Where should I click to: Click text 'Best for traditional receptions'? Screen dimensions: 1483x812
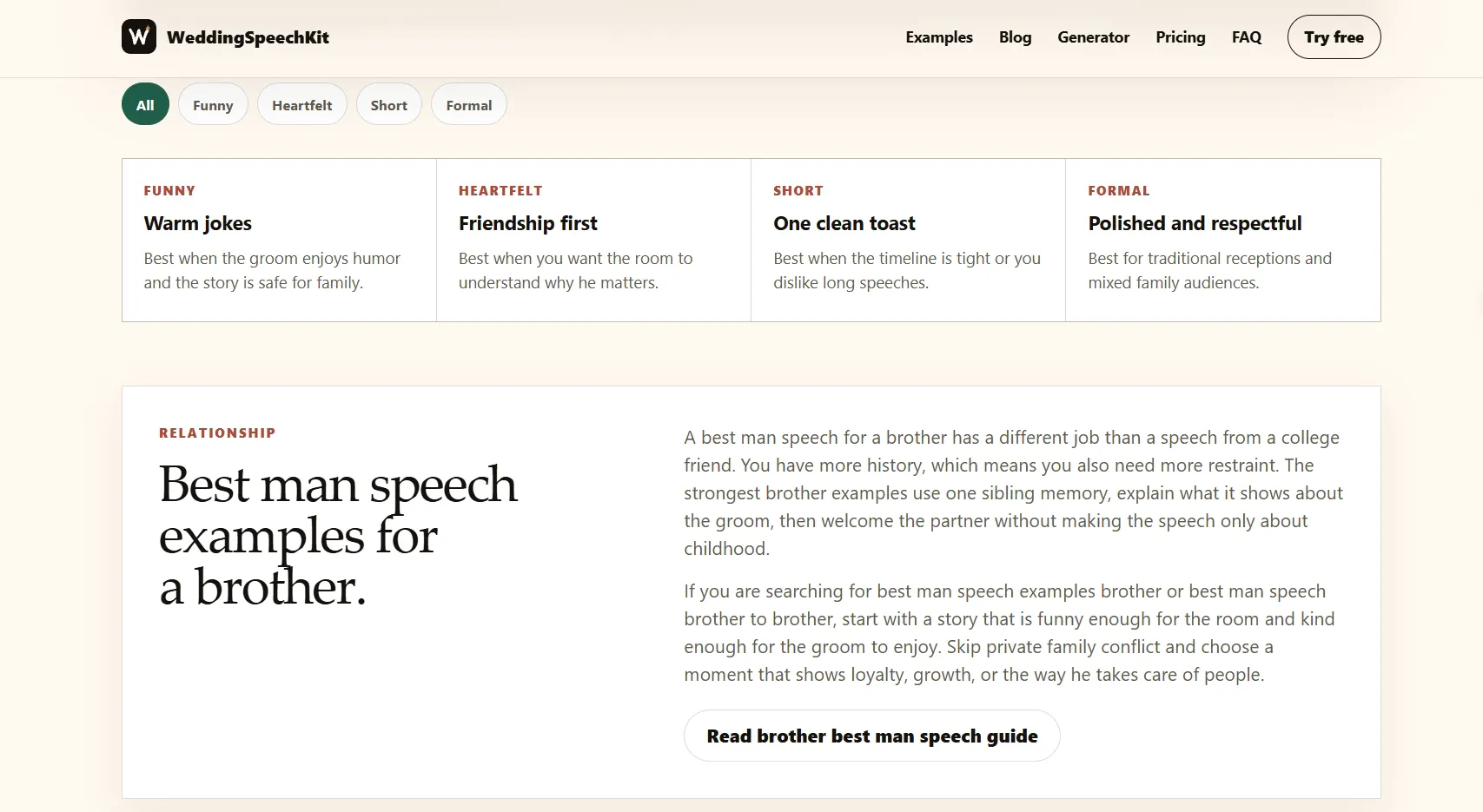(1194, 258)
